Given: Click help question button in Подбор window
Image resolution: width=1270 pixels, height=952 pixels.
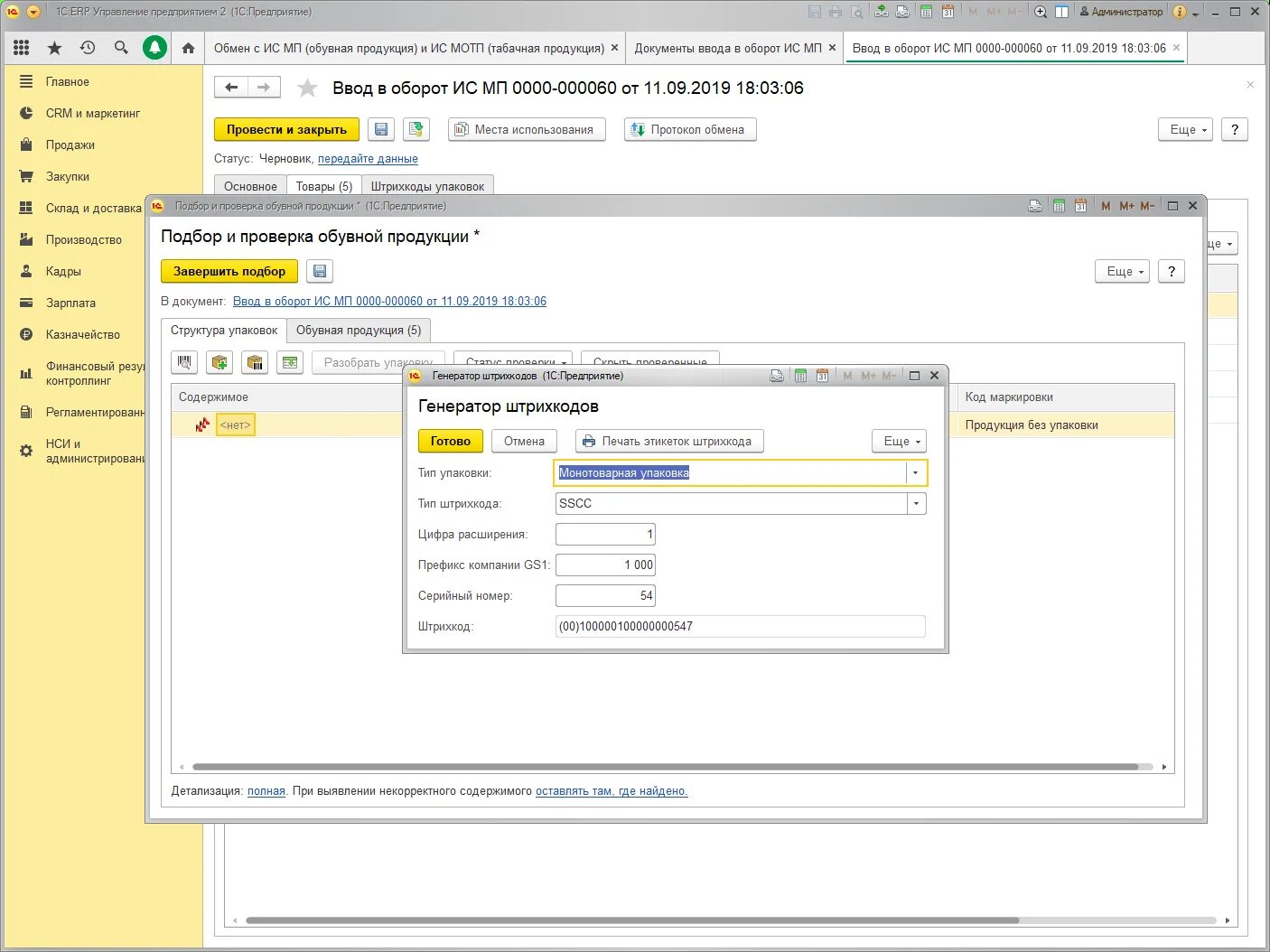Looking at the screenshot, I should [x=1172, y=271].
